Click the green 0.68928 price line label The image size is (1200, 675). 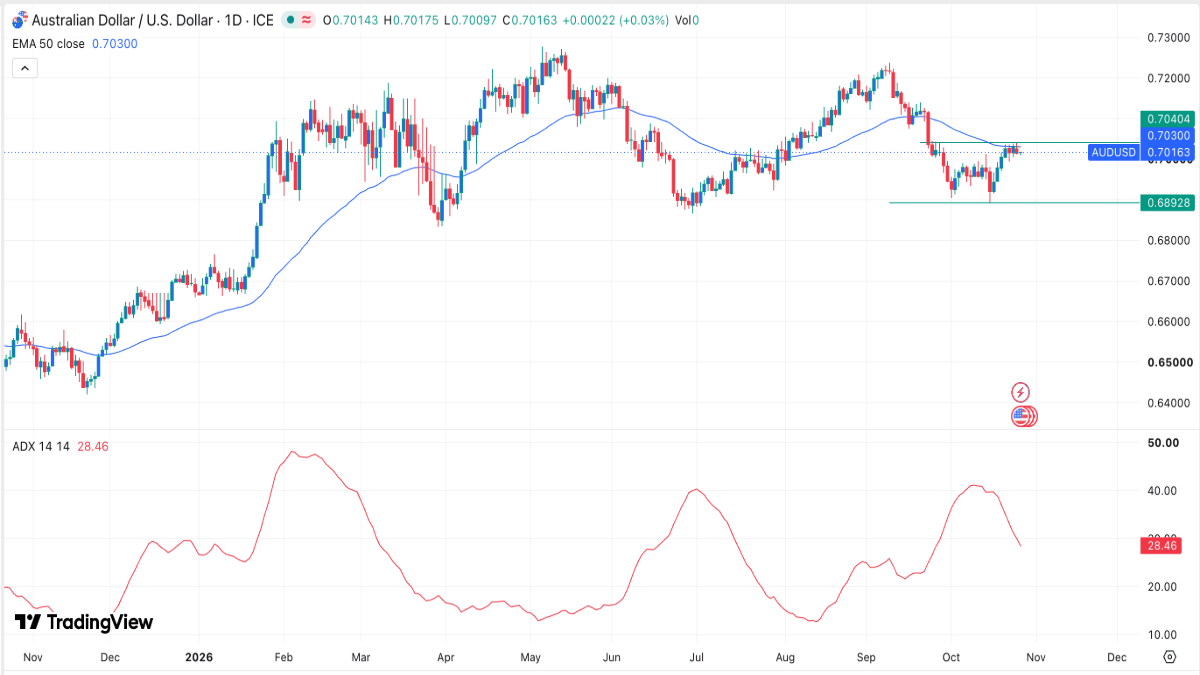click(x=1168, y=203)
